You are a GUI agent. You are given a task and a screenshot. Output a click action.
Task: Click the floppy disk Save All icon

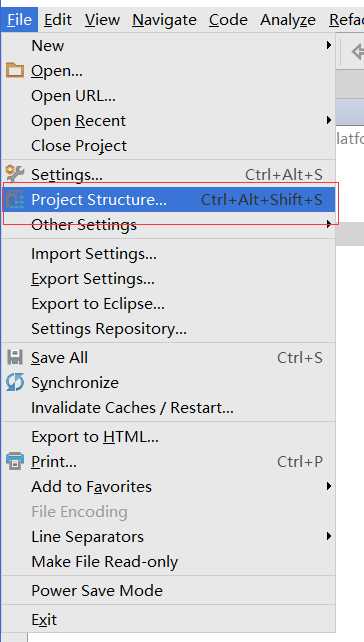click(15, 357)
